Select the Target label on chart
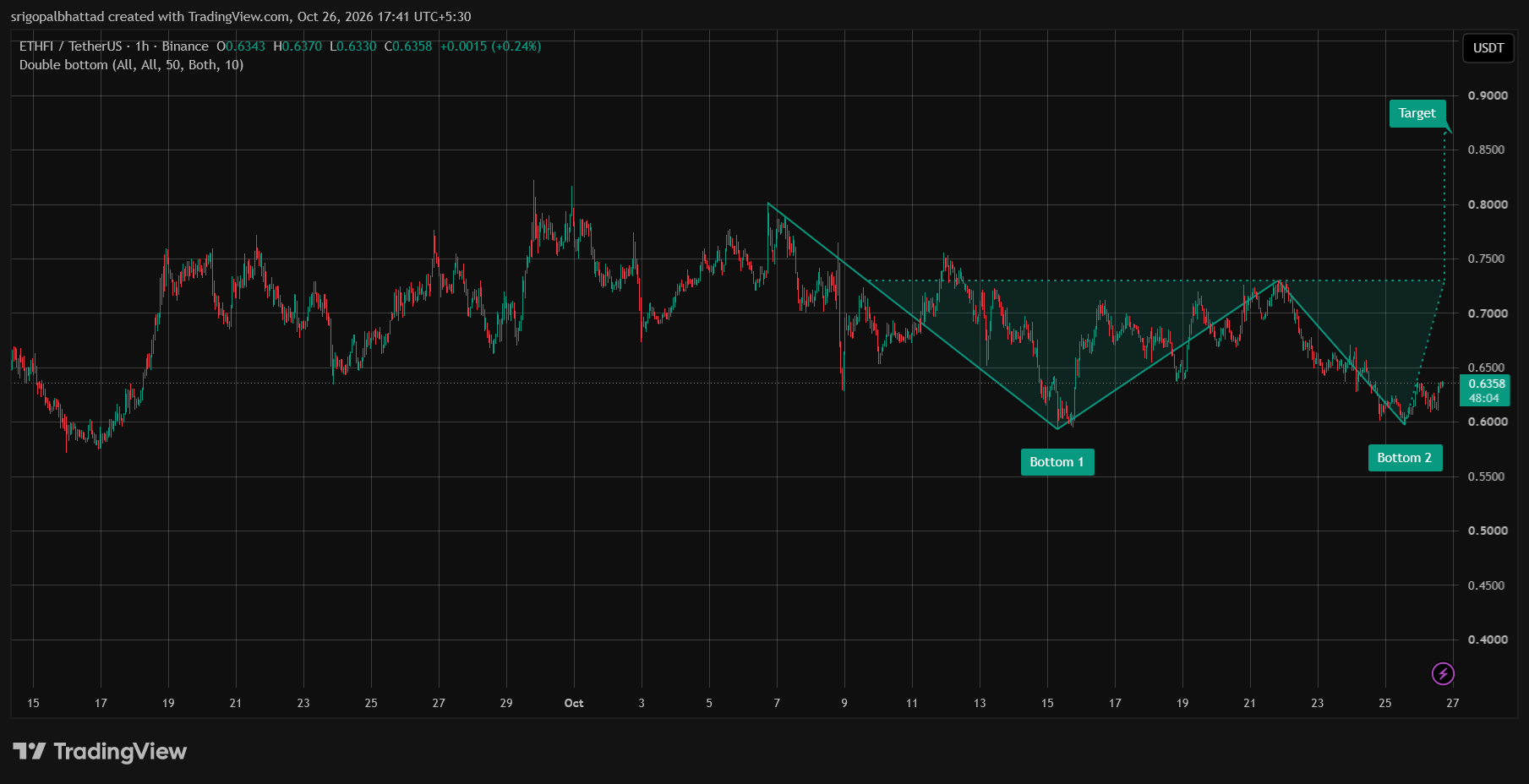Viewport: 1529px width, 784px height. click(1417, 113)
